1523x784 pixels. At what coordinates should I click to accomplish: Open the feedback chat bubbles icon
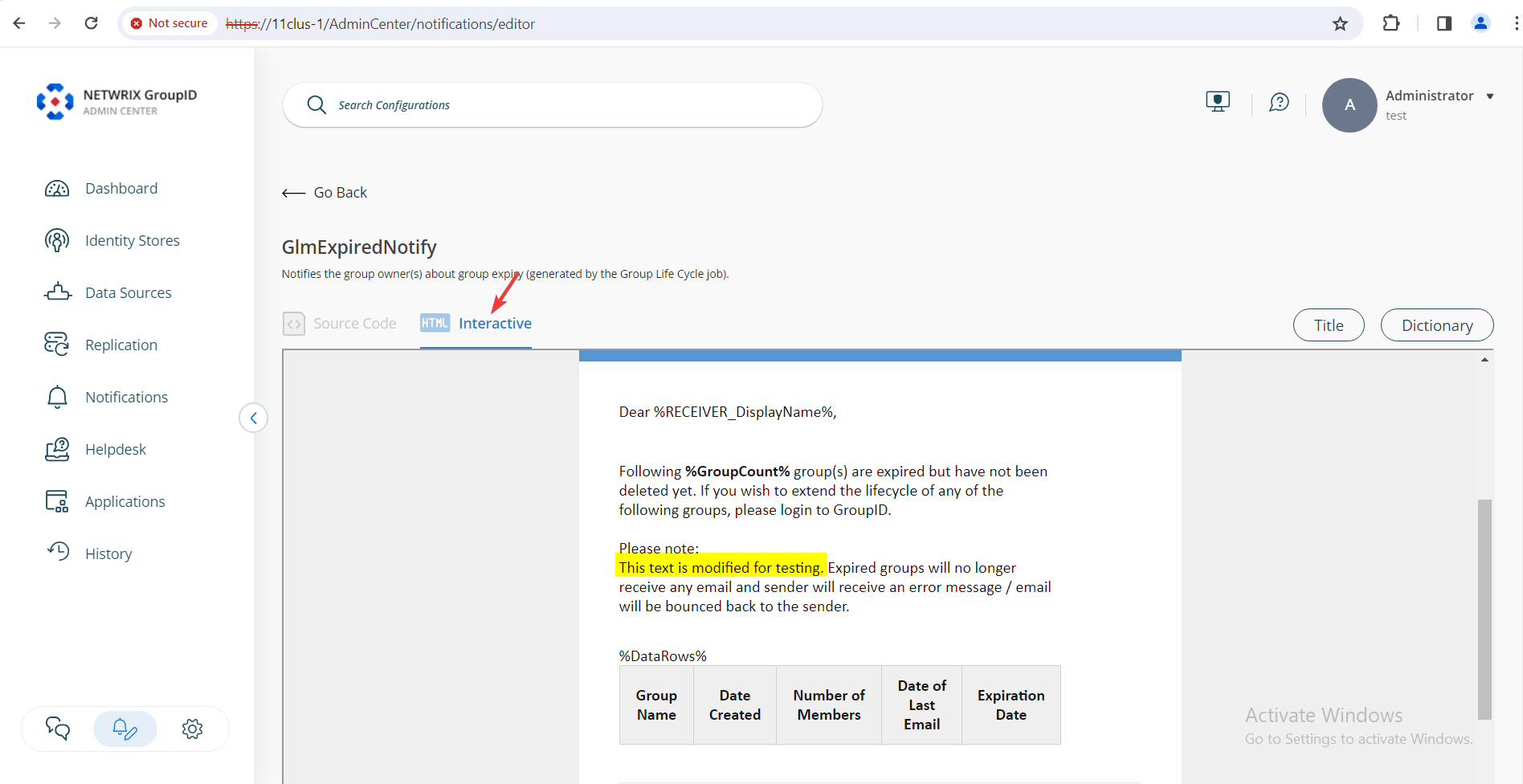coord(57,729)
